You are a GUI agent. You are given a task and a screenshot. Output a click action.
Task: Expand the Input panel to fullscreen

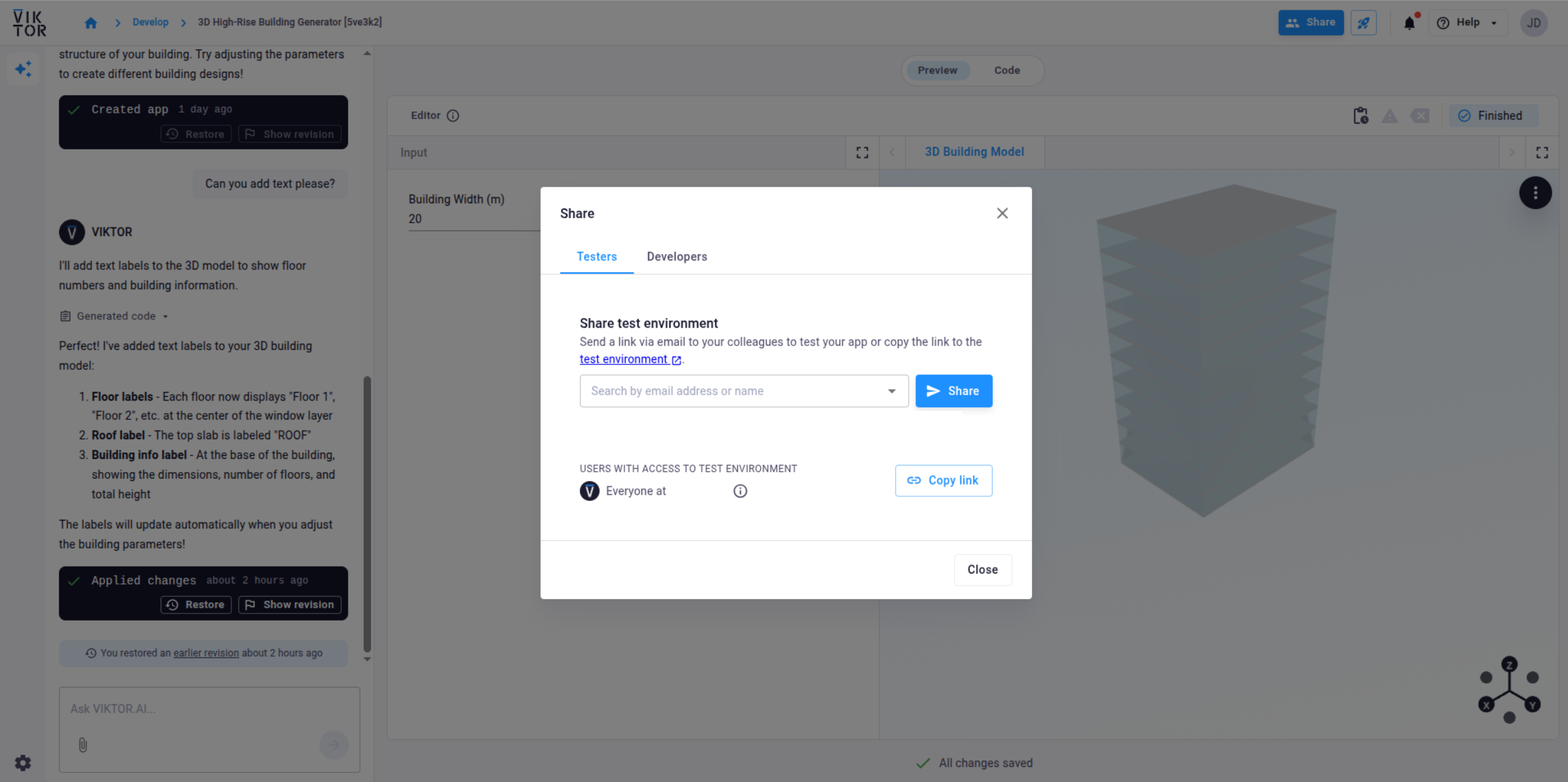[862, 152]
